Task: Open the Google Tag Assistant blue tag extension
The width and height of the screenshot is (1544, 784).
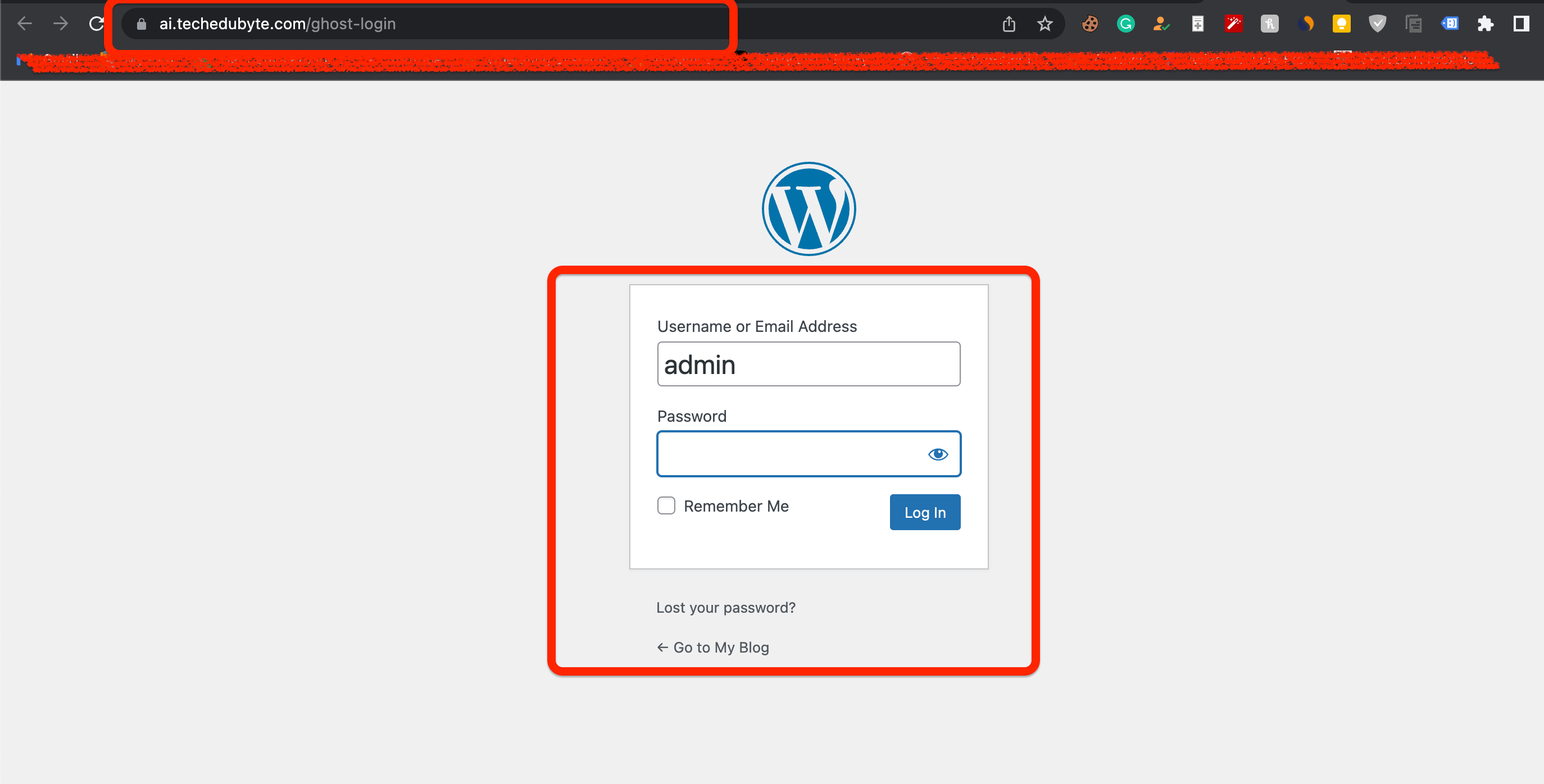Action: pos(1449,24)
